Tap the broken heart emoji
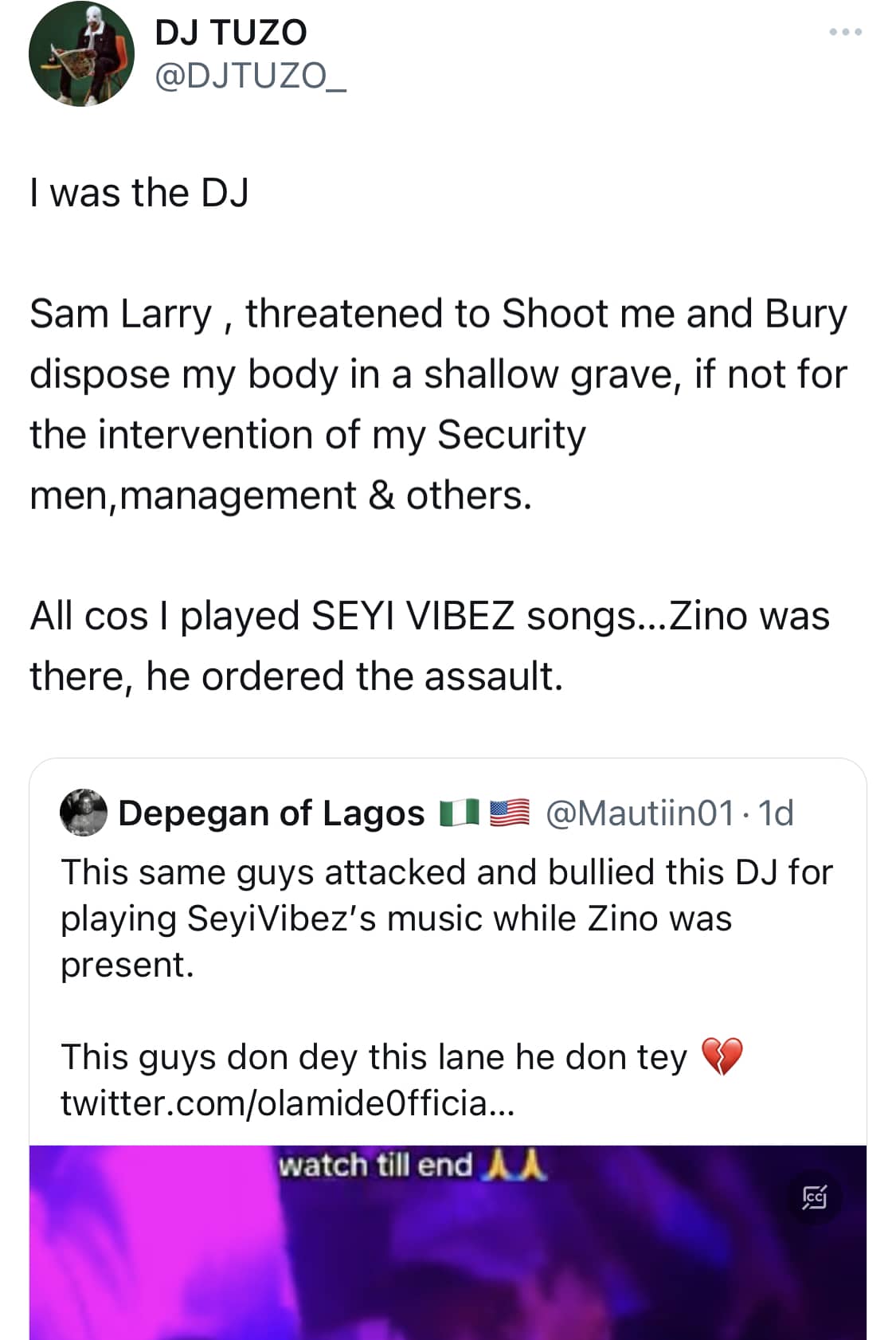This screenshot has width=896, height=1340. coord(722,1057)
